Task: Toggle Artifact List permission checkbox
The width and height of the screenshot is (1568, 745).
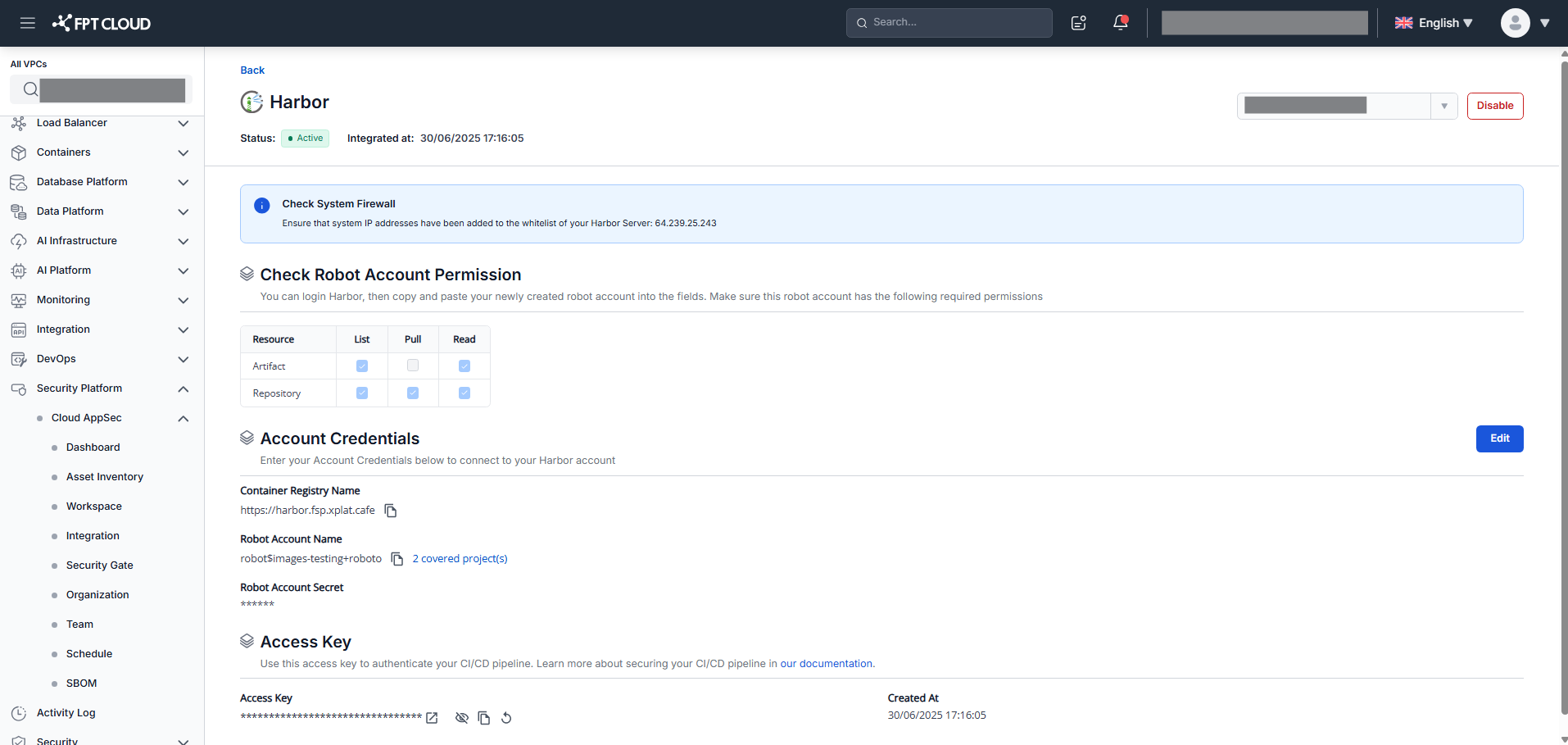Action: click(362, 366)
